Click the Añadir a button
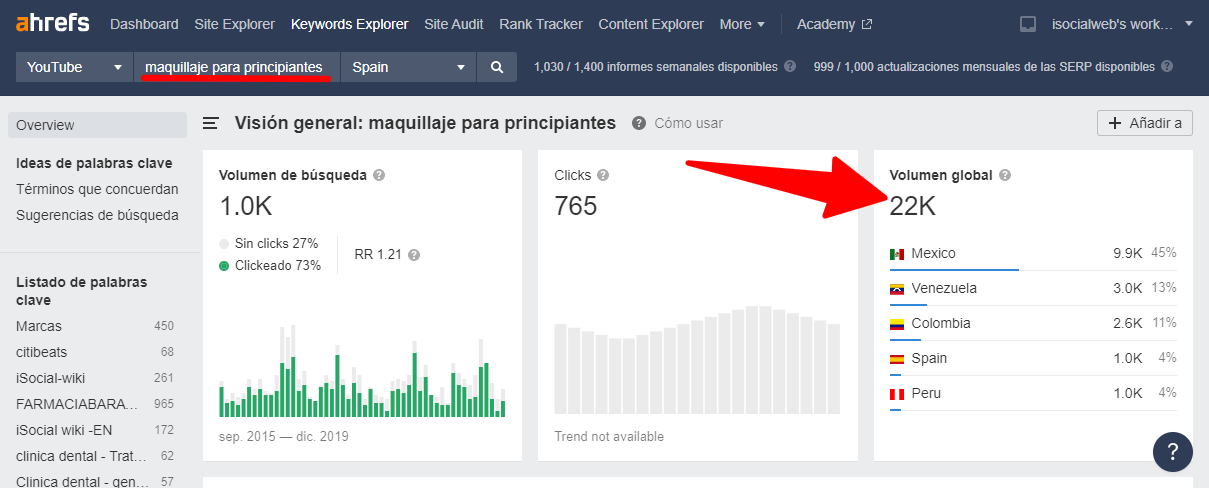1209x488 pixels. tap(1145, 123)
